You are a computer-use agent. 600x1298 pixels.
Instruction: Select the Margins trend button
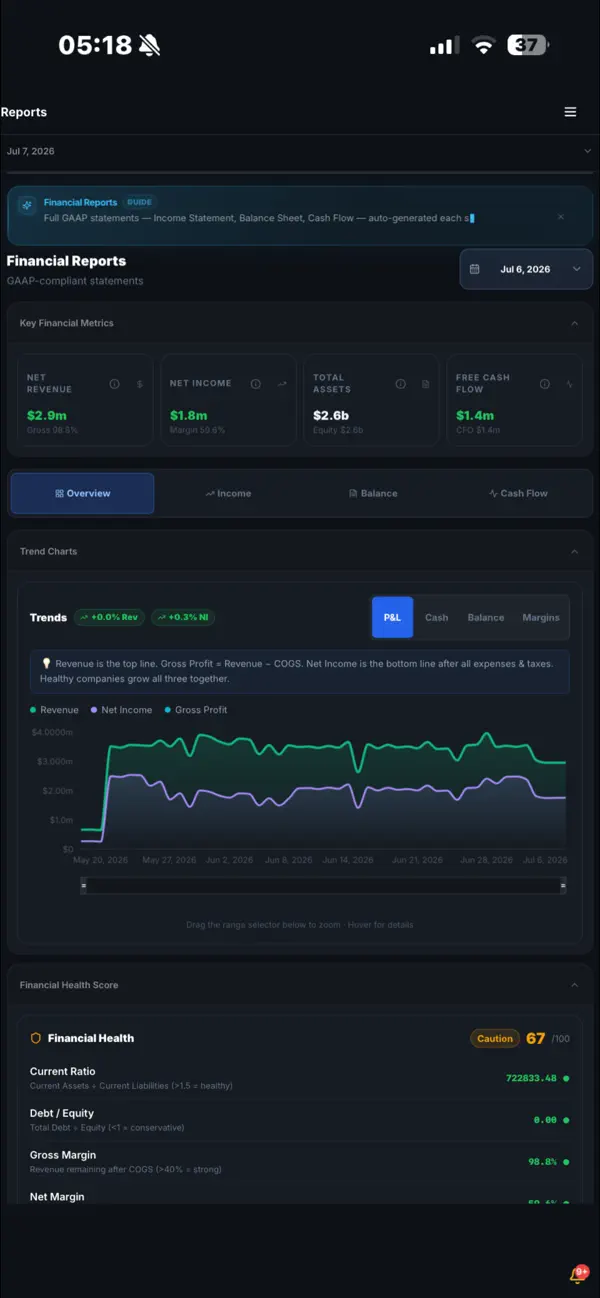(x=541, y=618)
